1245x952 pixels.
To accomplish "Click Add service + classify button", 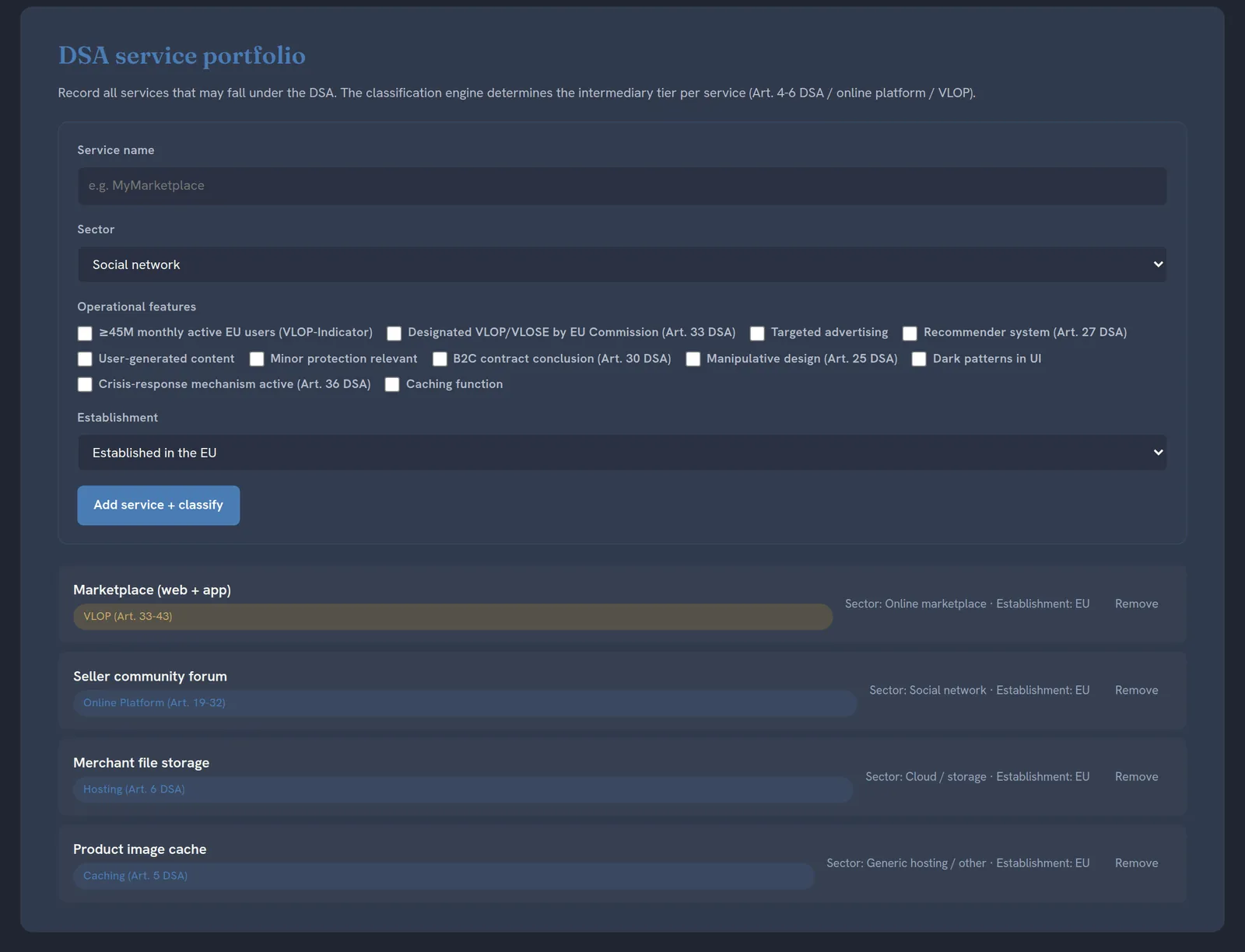I will 159,506.
